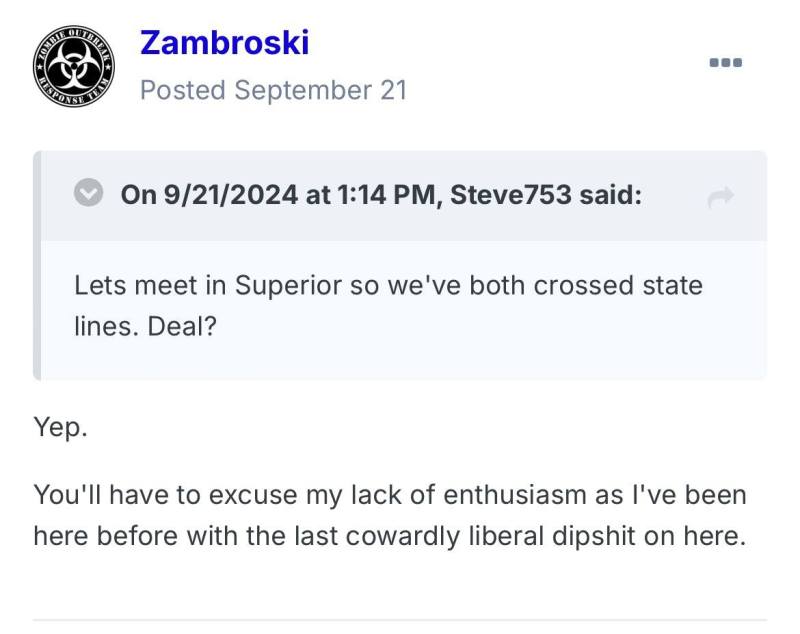Click the Yep. reply line
This screenshot has height=634, width=800.
[61, 427]
